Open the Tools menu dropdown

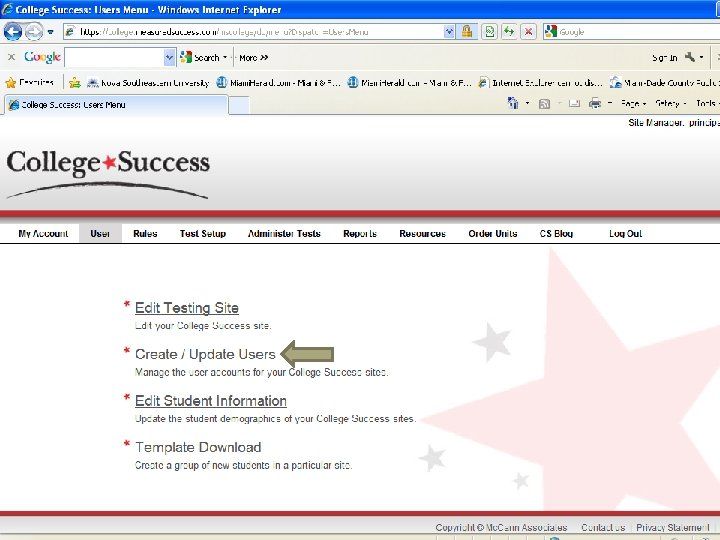(x=707, y=103)
